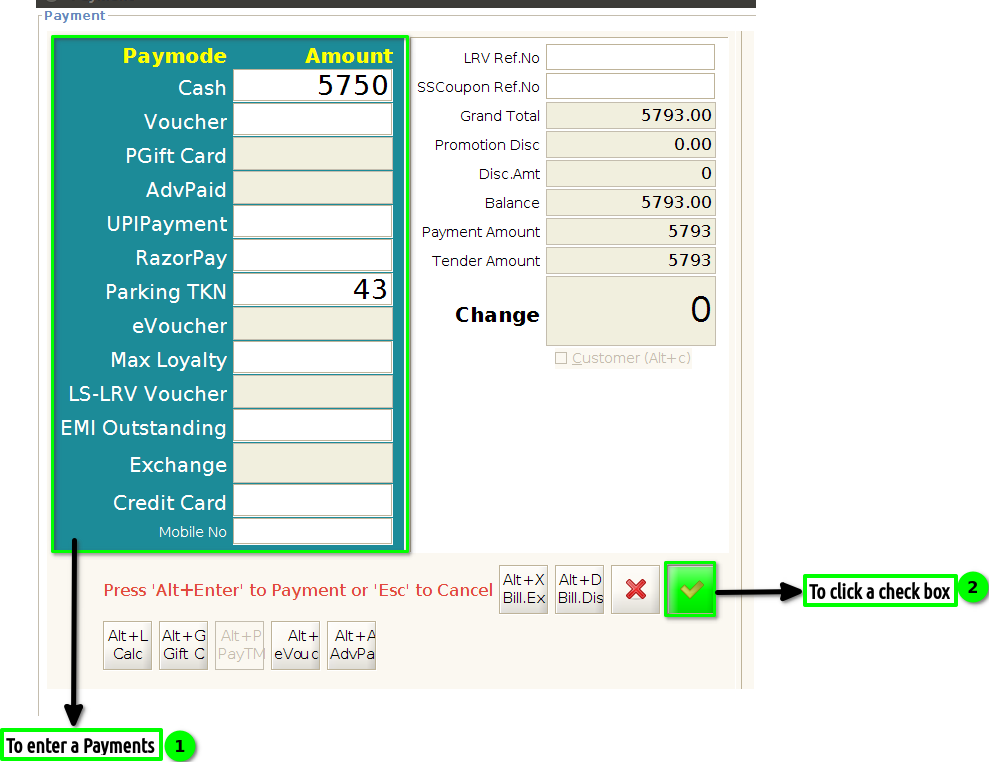Image resolution: width=989 pixels, height=762 pixels.
Task: Focus the Cash amount field
Action: pyautogui.click(x=313, y=85)
